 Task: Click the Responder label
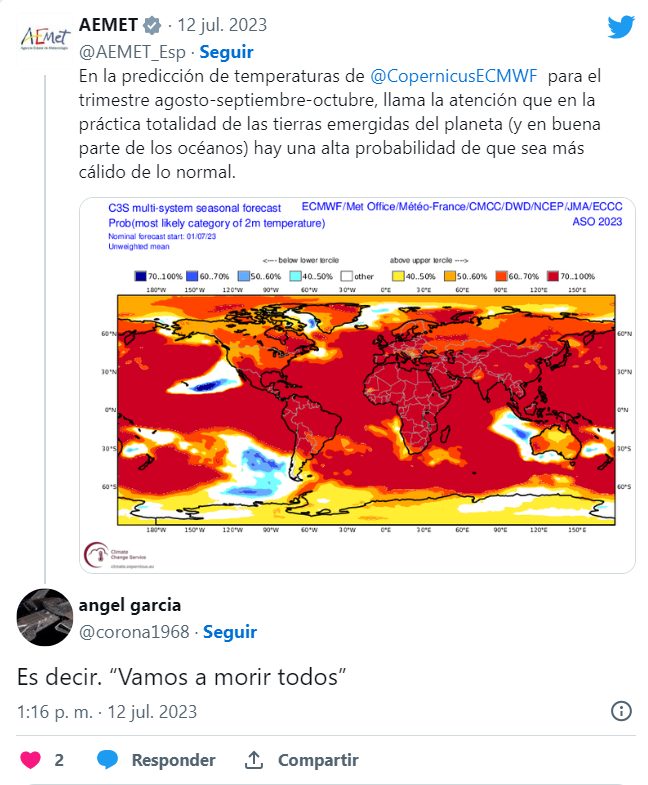(x=173, y=760)
